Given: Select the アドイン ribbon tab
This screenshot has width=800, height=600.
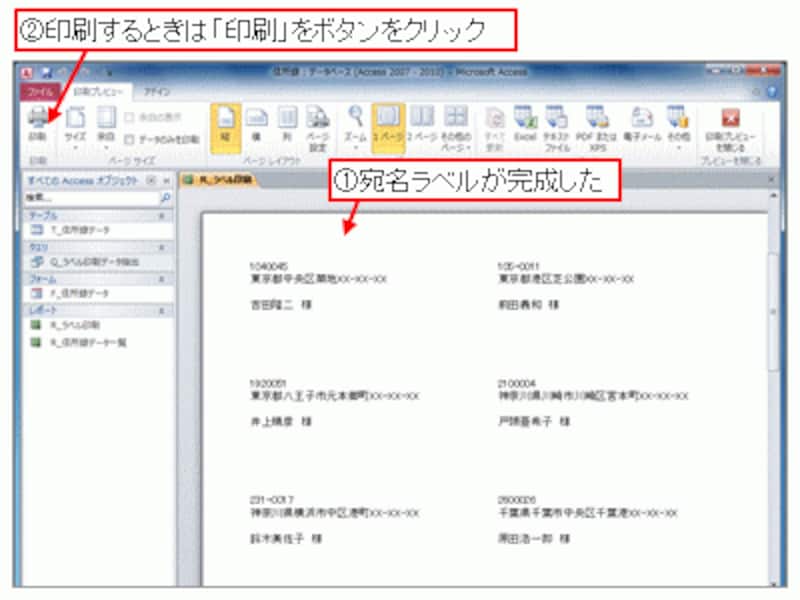Looking at the screenshot, I should [157, 92].
